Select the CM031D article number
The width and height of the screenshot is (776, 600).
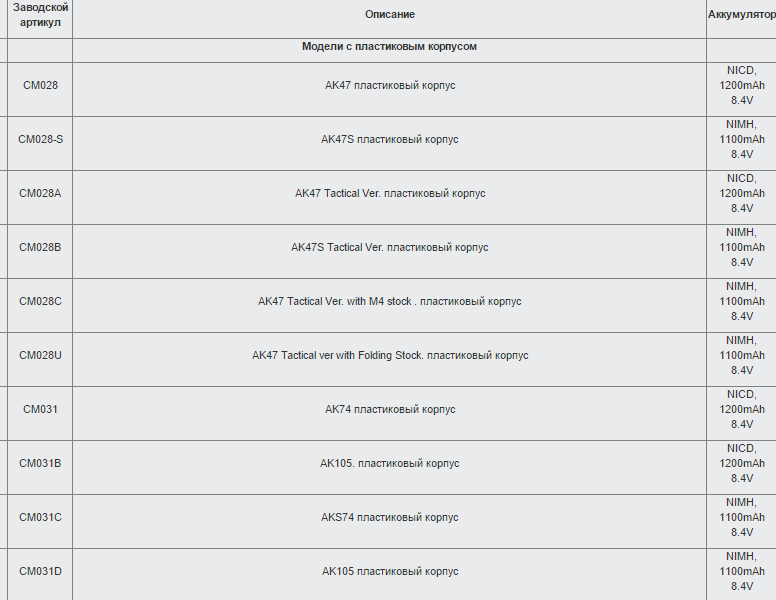(x=40, y=571)
